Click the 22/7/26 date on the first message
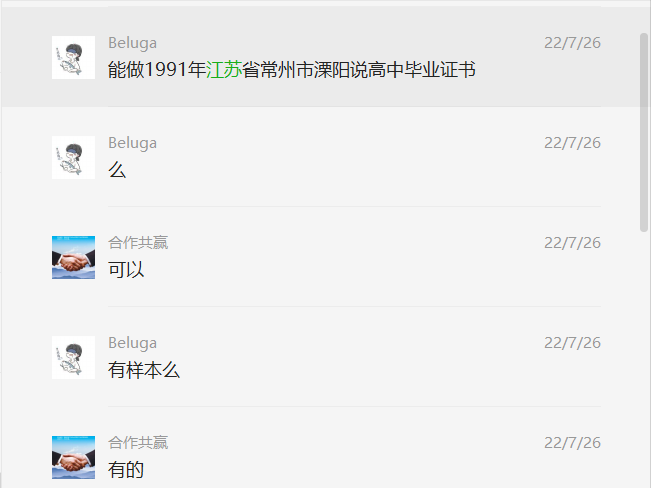Screen dimensions: 651x488 click(573, 43)
